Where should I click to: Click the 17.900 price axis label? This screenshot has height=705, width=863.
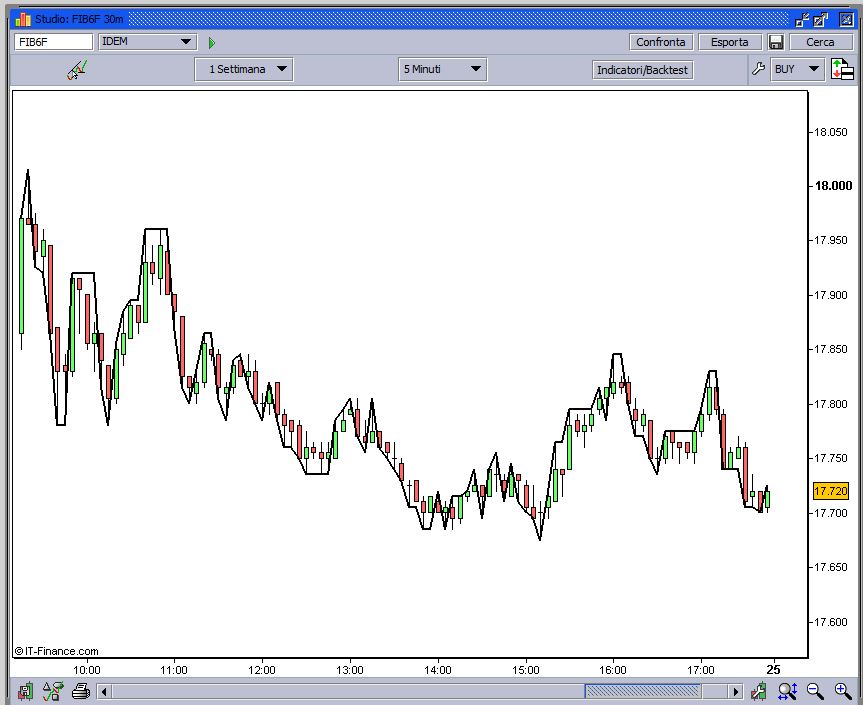(x=831, y=295)
